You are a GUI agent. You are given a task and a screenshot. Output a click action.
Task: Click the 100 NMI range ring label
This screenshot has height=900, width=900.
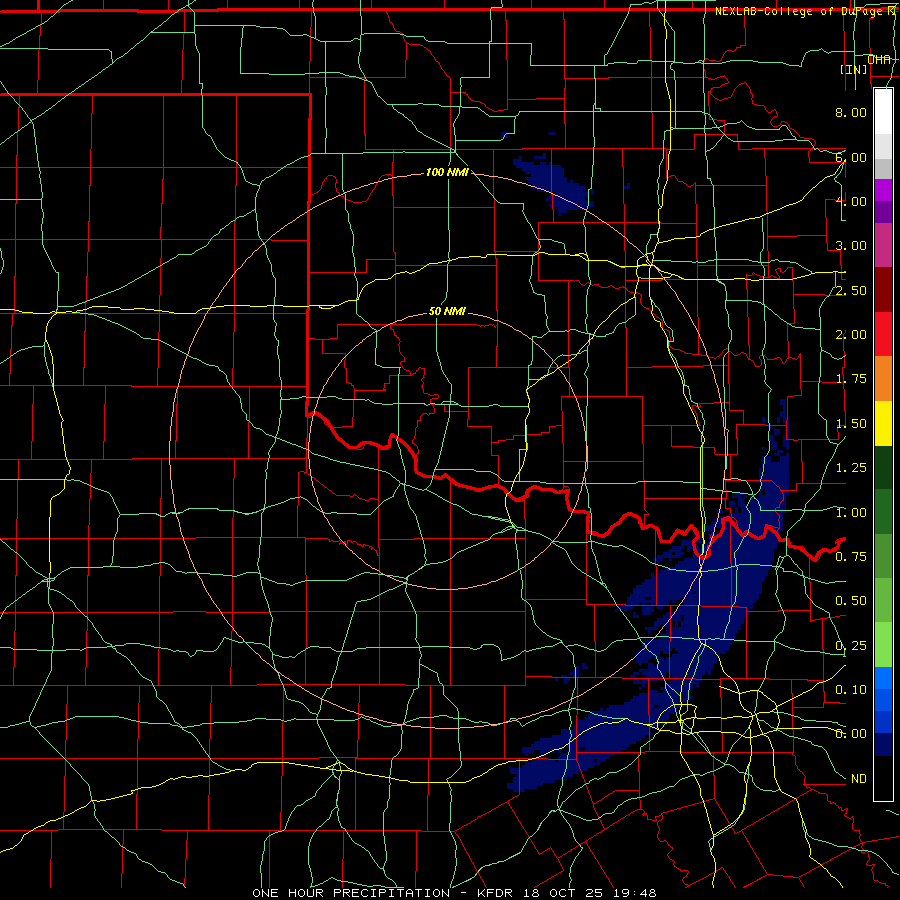[447, 172]
